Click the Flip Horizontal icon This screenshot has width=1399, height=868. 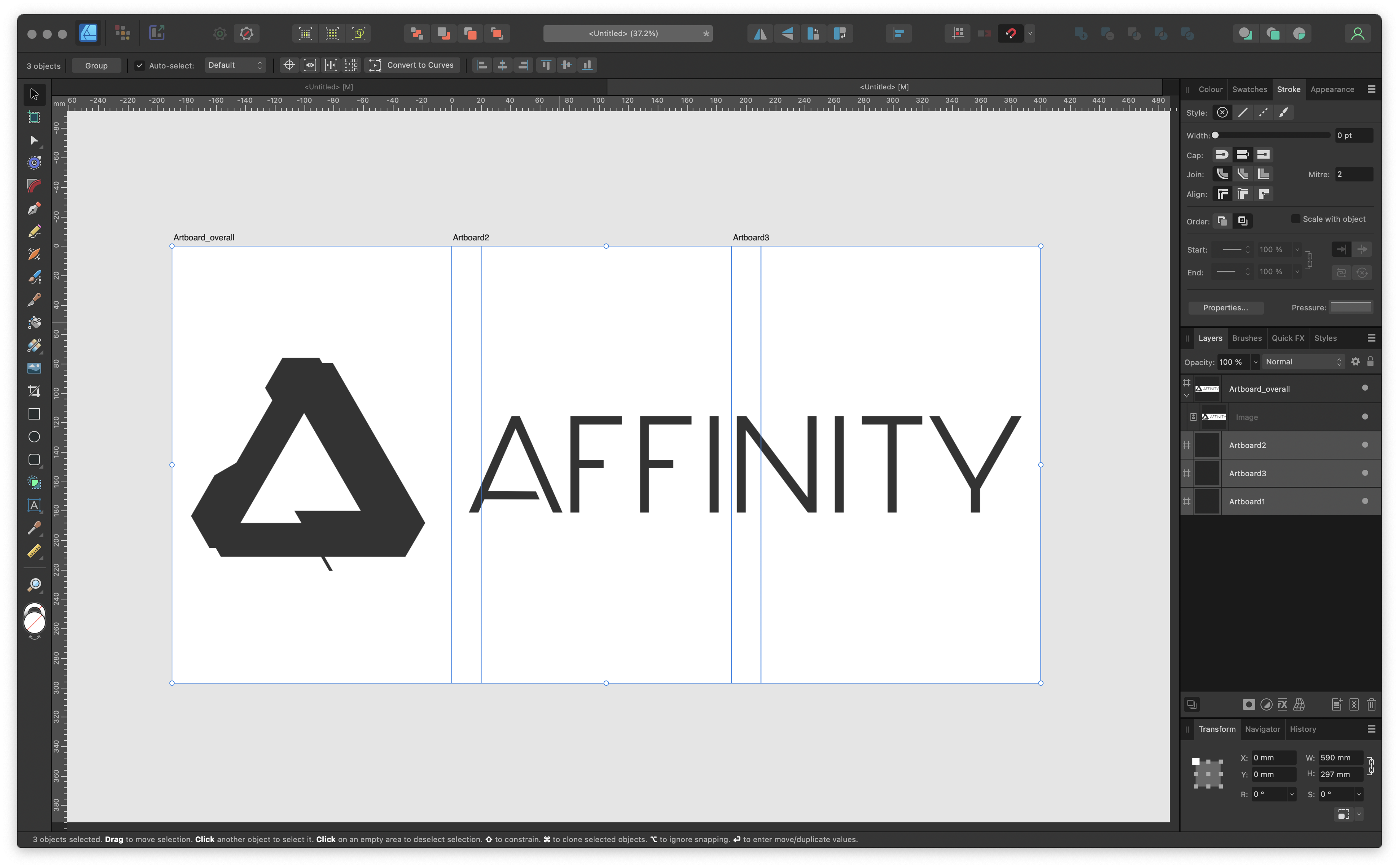[760, 34]
